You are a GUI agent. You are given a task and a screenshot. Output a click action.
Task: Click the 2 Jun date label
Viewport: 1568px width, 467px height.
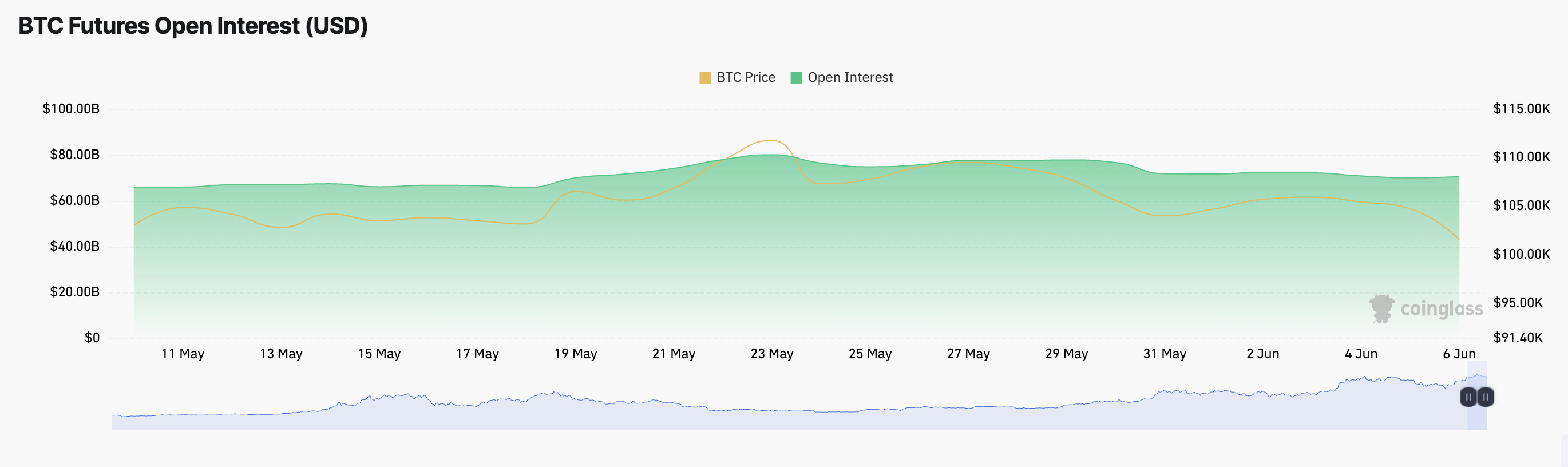1262,354
